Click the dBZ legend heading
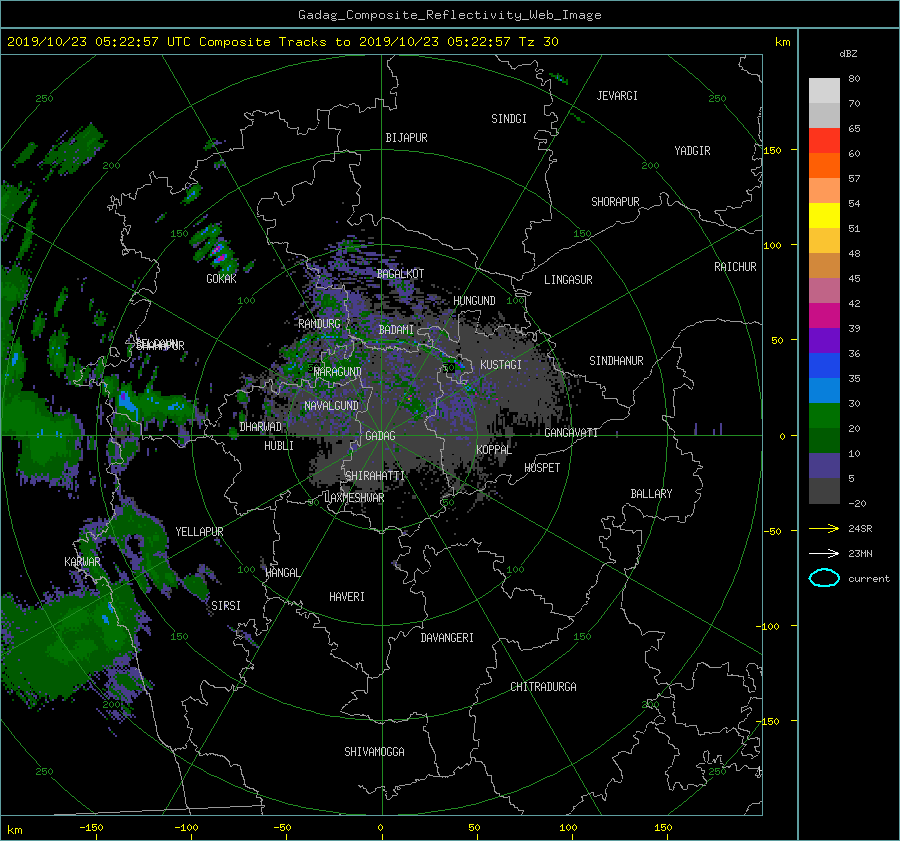Image resolution: width=900 pixels, height=841 pixels. 848,54
